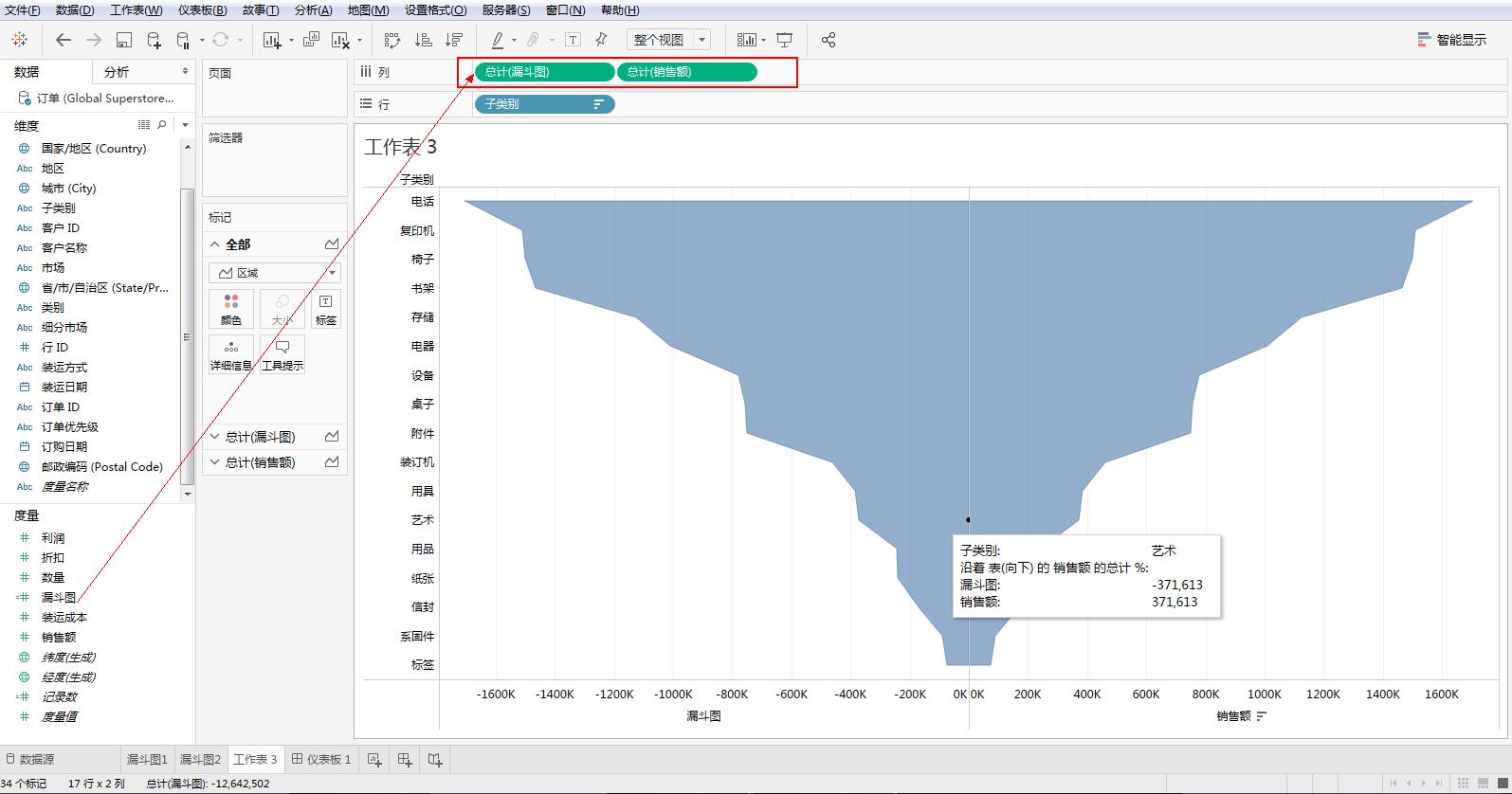Open the 设置格式(O) menu
Viewport: 1512px width, 794px height.
[x=436, y=10]
